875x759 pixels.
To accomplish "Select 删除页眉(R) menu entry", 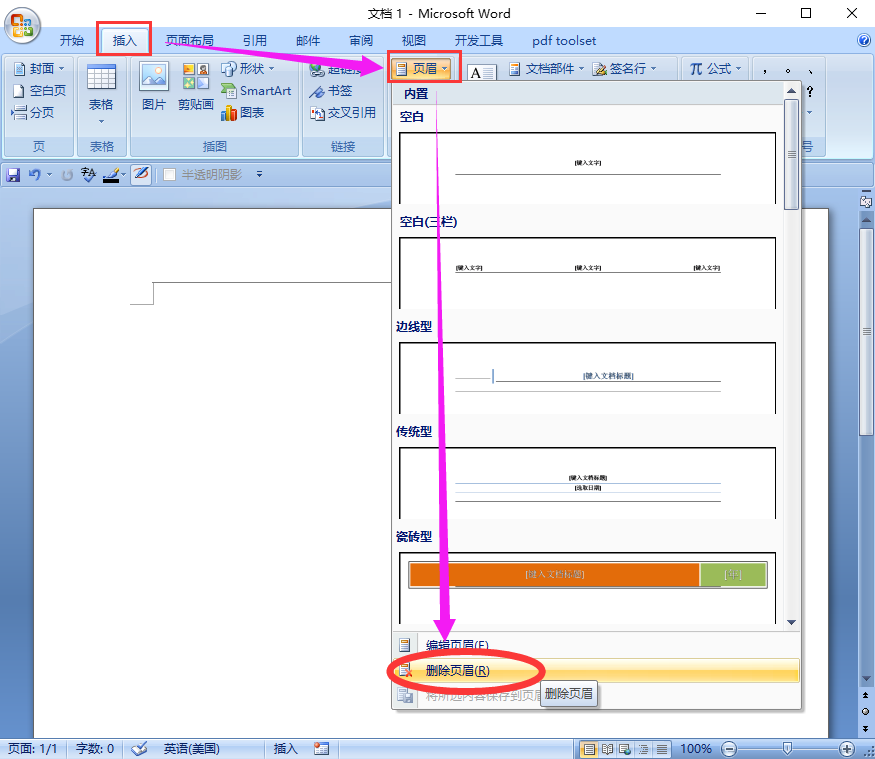I will click(596, 670).
